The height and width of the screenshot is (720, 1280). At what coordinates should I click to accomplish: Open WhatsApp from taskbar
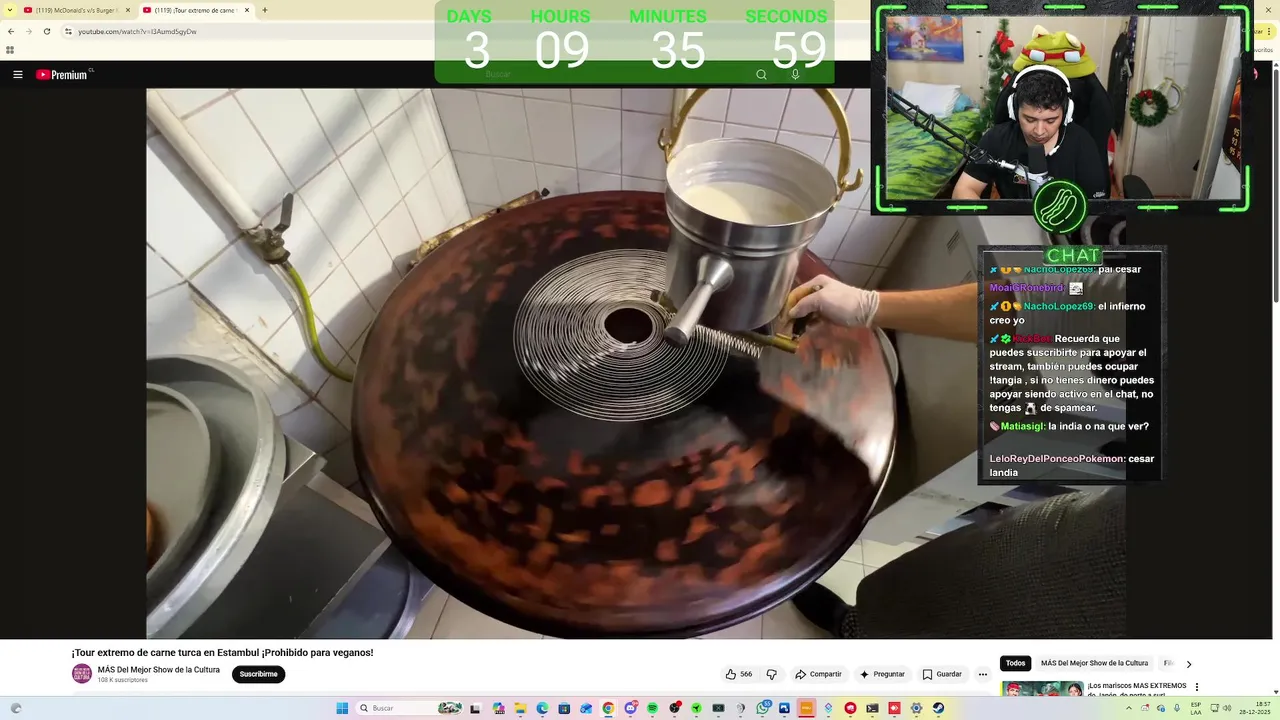tap(762, 708)
